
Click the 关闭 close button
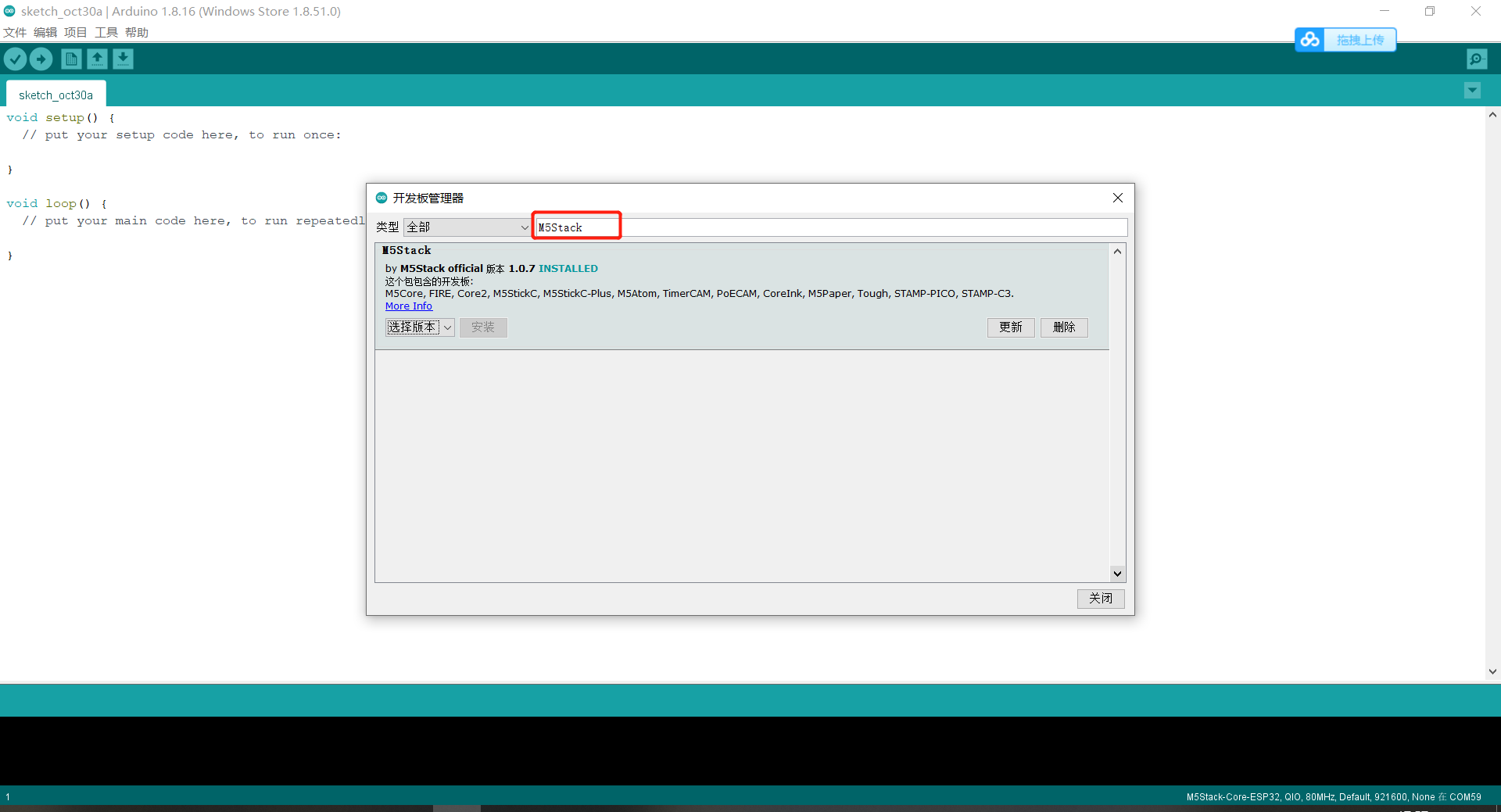1101,598
